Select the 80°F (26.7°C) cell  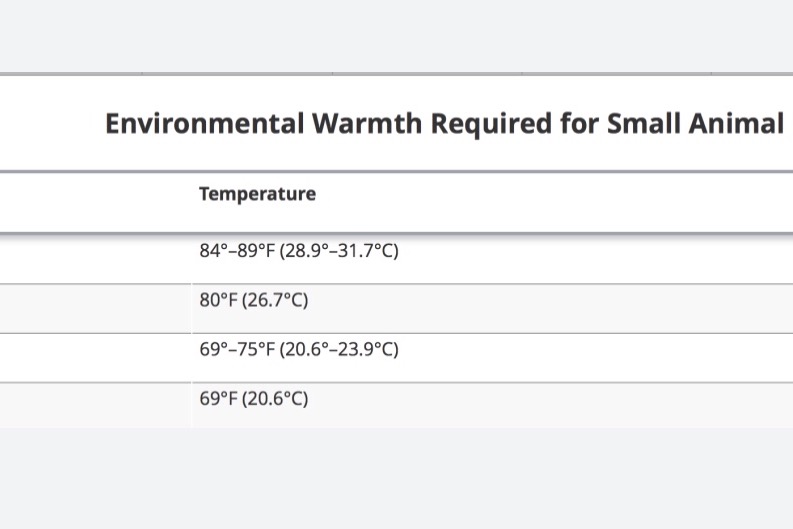492,308
